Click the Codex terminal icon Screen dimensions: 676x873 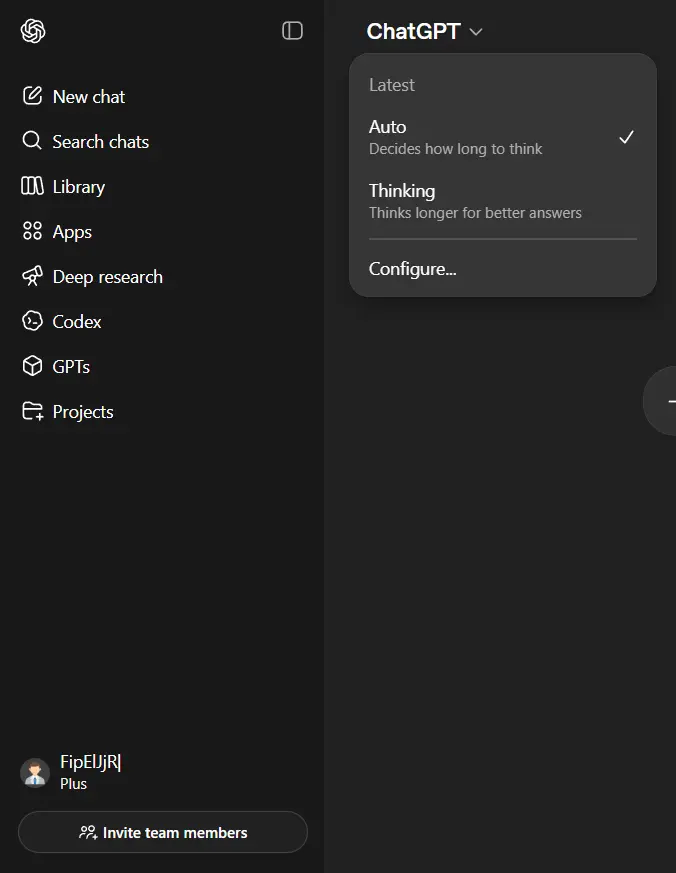click(x=32, y=321)
